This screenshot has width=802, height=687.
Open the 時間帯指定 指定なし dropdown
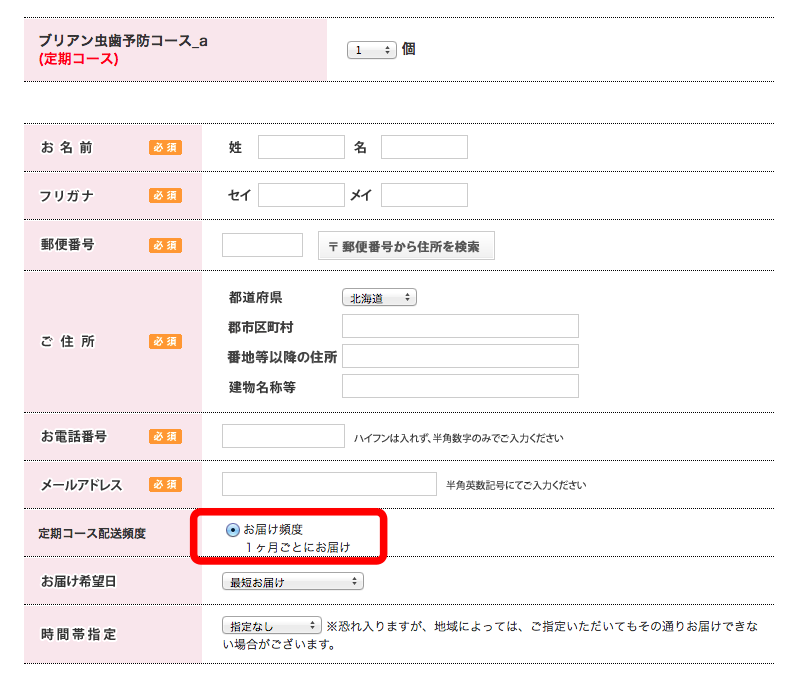tap(272, 626)
